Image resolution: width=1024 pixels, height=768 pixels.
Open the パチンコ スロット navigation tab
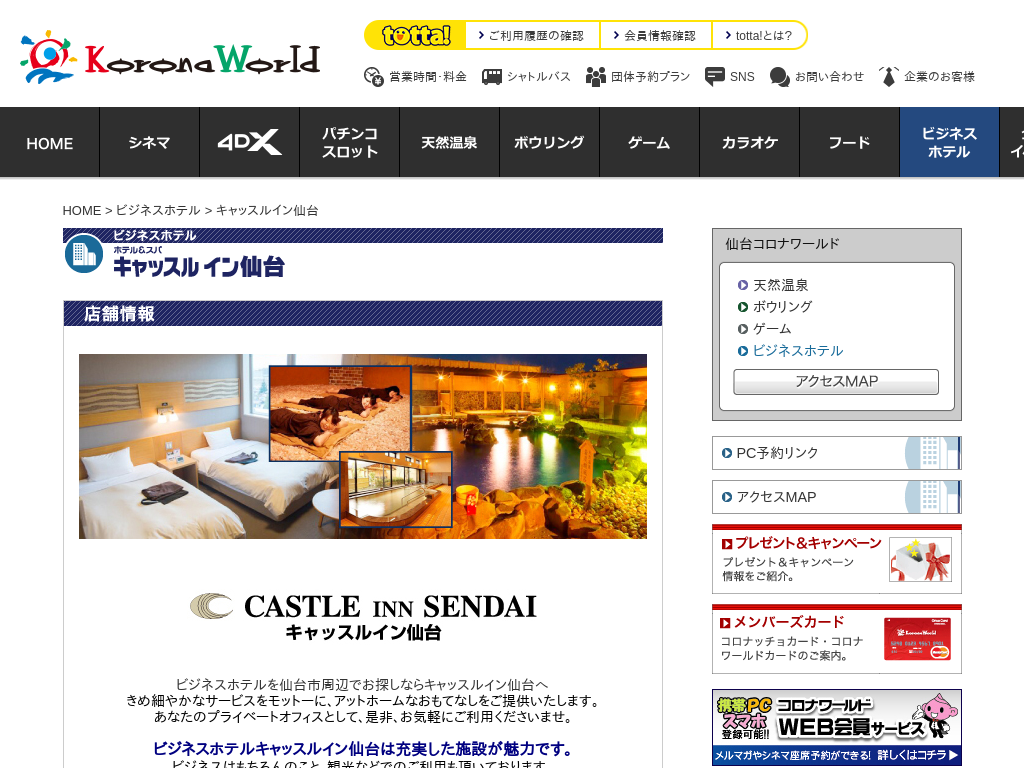tap(349, 142)
